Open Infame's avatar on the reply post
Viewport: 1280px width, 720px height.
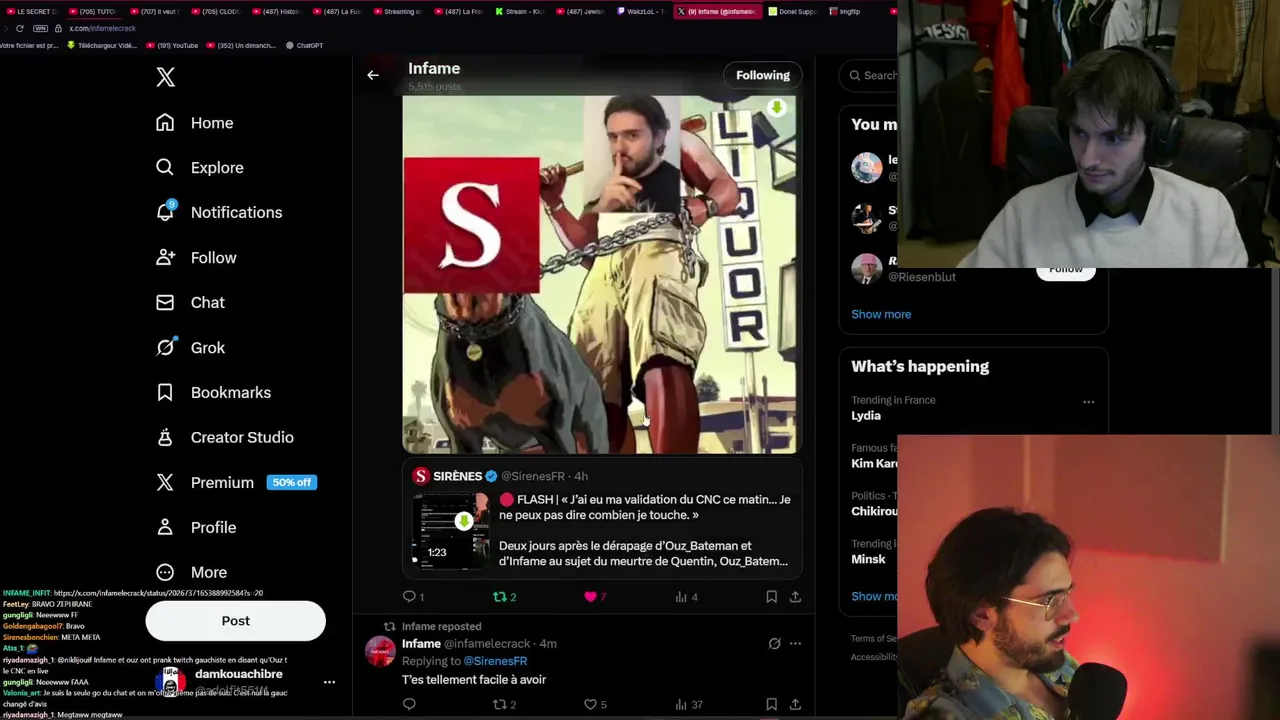(380, 651)
